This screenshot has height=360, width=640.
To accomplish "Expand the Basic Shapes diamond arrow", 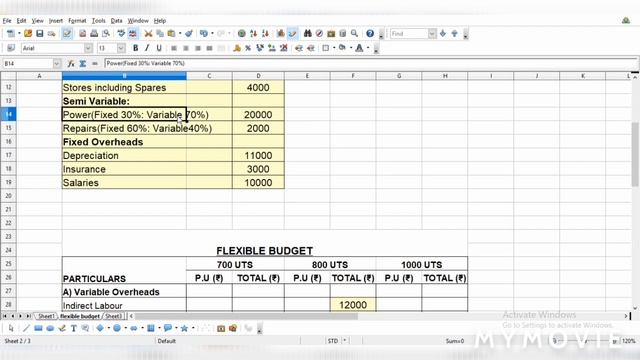I will click(108, 328).
